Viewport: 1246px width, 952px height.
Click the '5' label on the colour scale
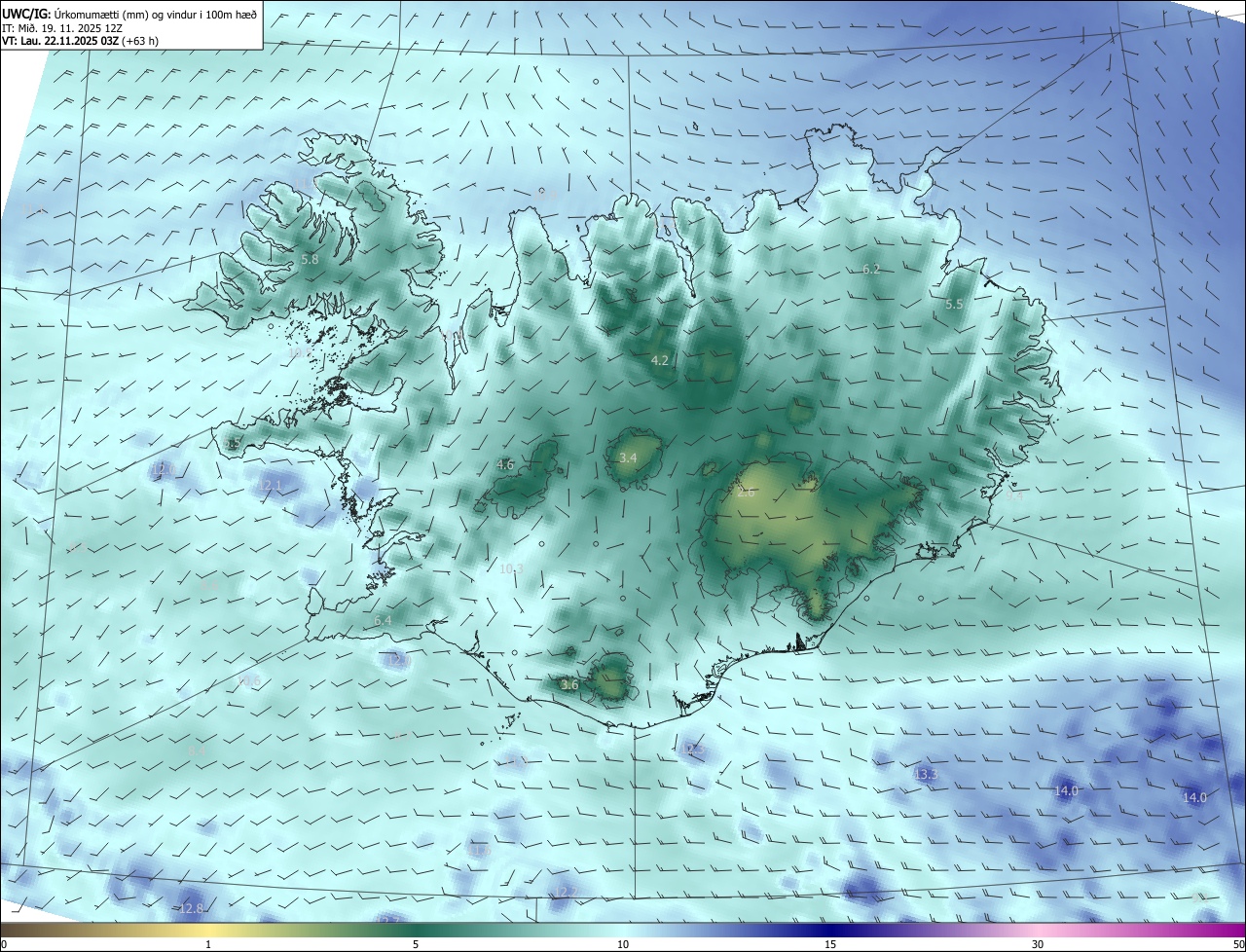416,944
